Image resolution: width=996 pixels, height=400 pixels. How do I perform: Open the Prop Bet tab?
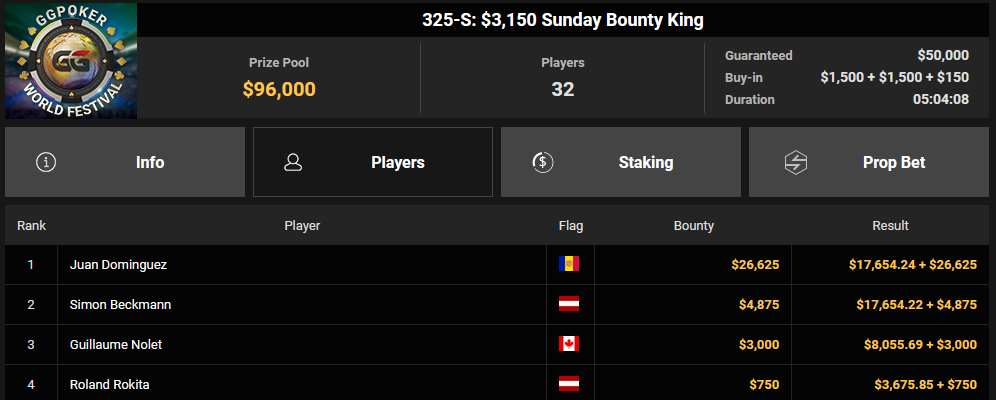click(869, 162)
